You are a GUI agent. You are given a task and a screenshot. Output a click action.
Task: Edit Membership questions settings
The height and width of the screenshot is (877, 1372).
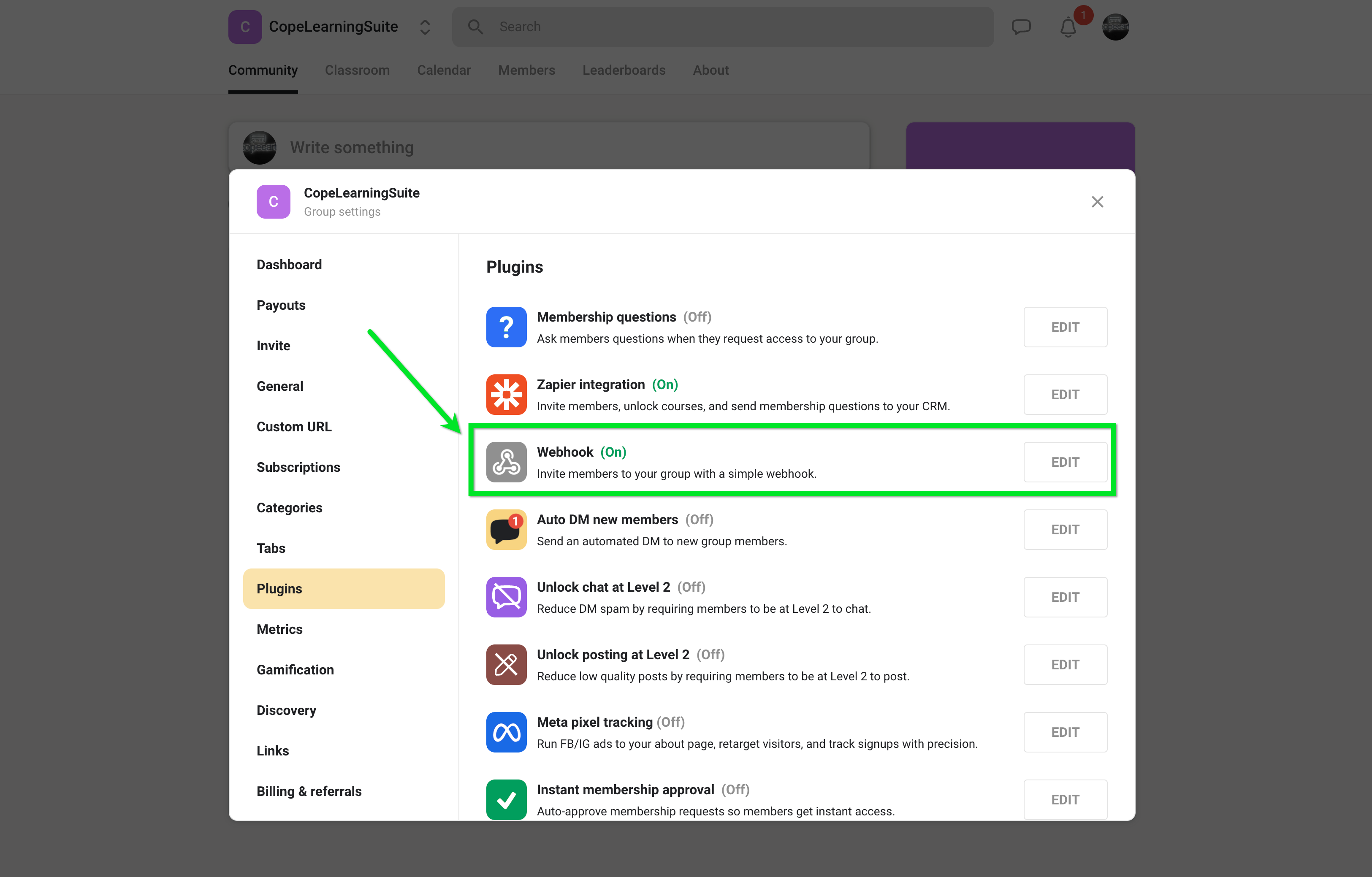1065,327
